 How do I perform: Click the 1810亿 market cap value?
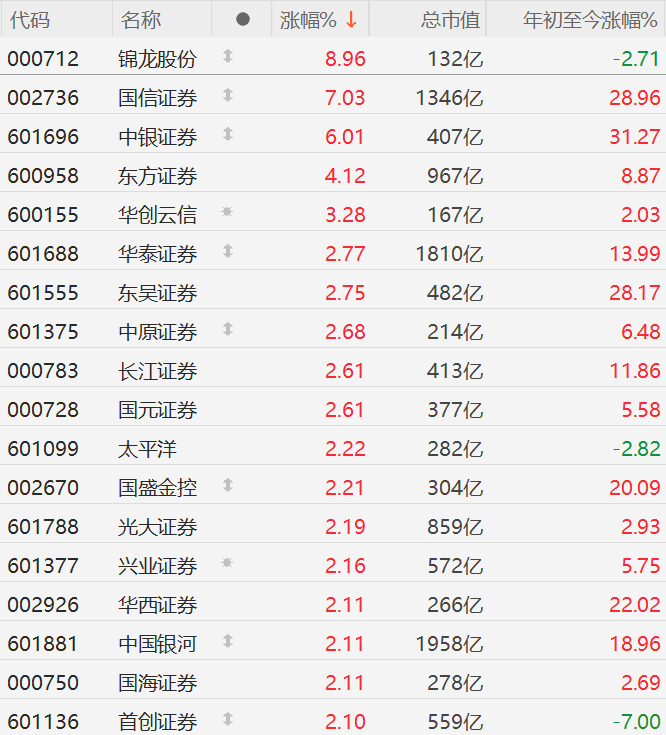click(x=449, y=254)
